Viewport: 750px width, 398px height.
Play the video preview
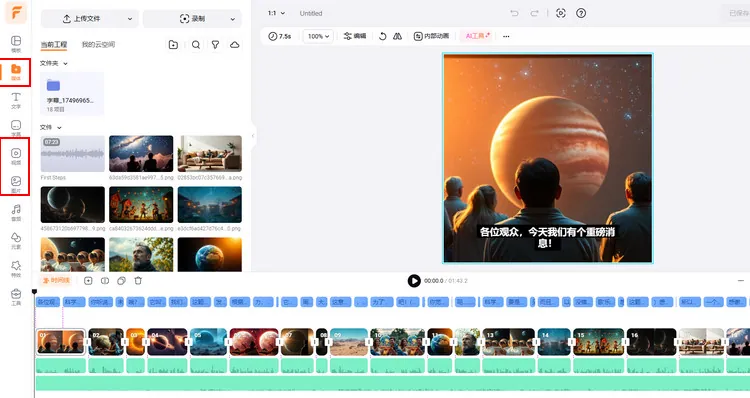coord(414,281)
